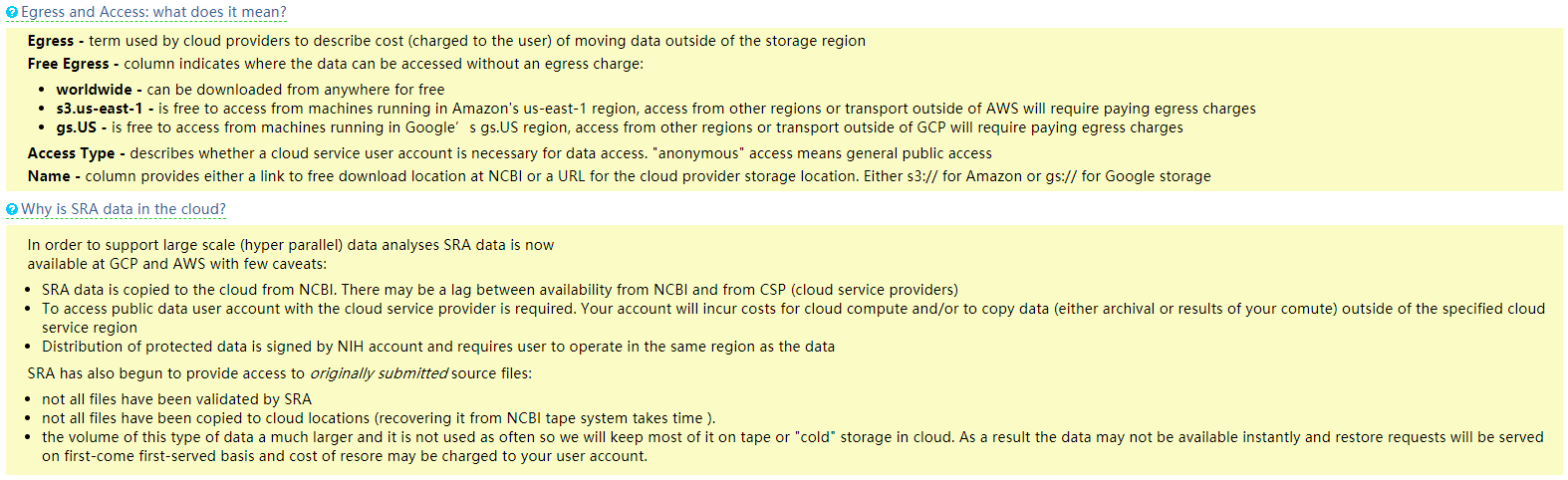Viewport: 1568px width, 480px height.
Task: Click the quoted word "cold" storage
Action: [x=815, y=437]
